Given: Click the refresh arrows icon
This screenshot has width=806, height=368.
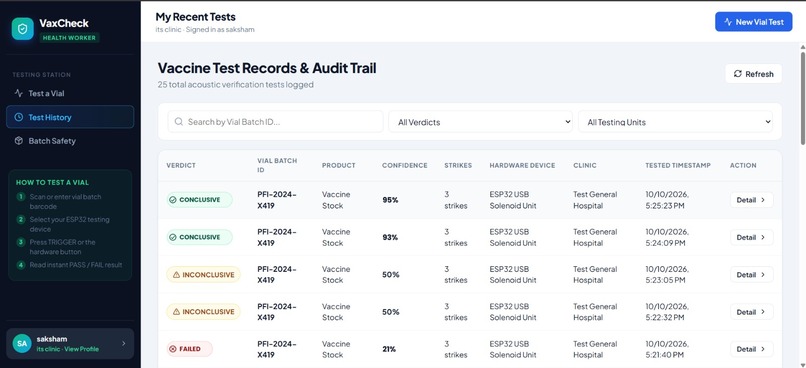Looking at the screenshot, I should (x=738, y=74).
